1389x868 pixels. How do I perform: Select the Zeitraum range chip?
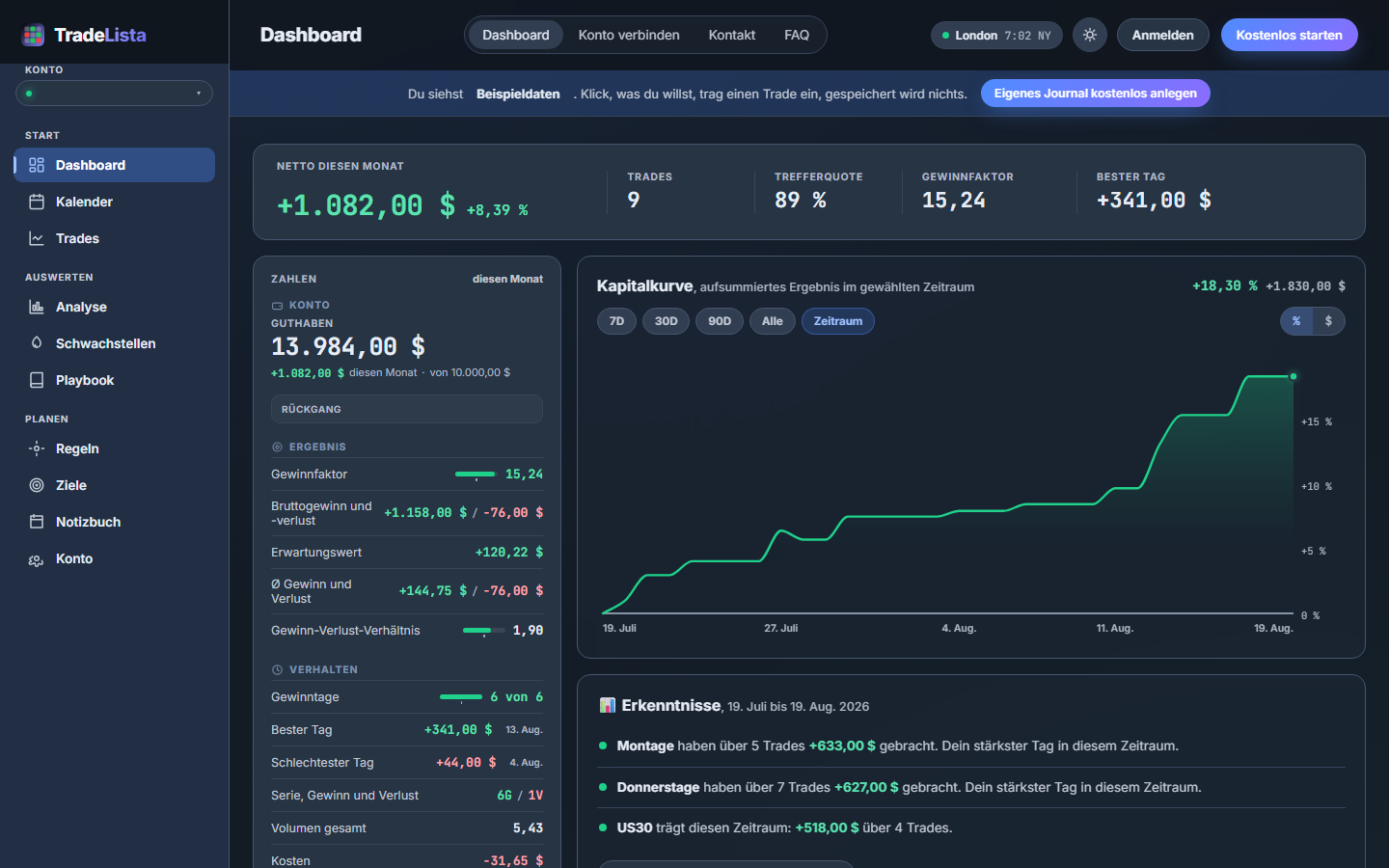(x=838, y=321)
